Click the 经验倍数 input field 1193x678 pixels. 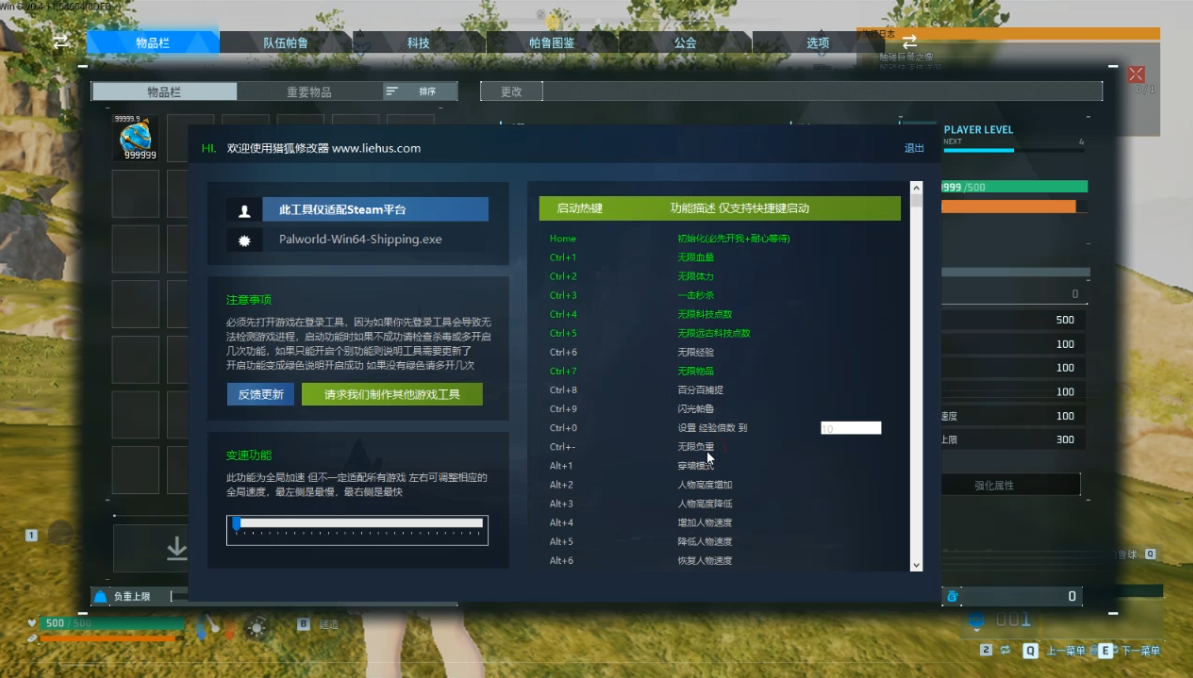(x=851, y=428)
